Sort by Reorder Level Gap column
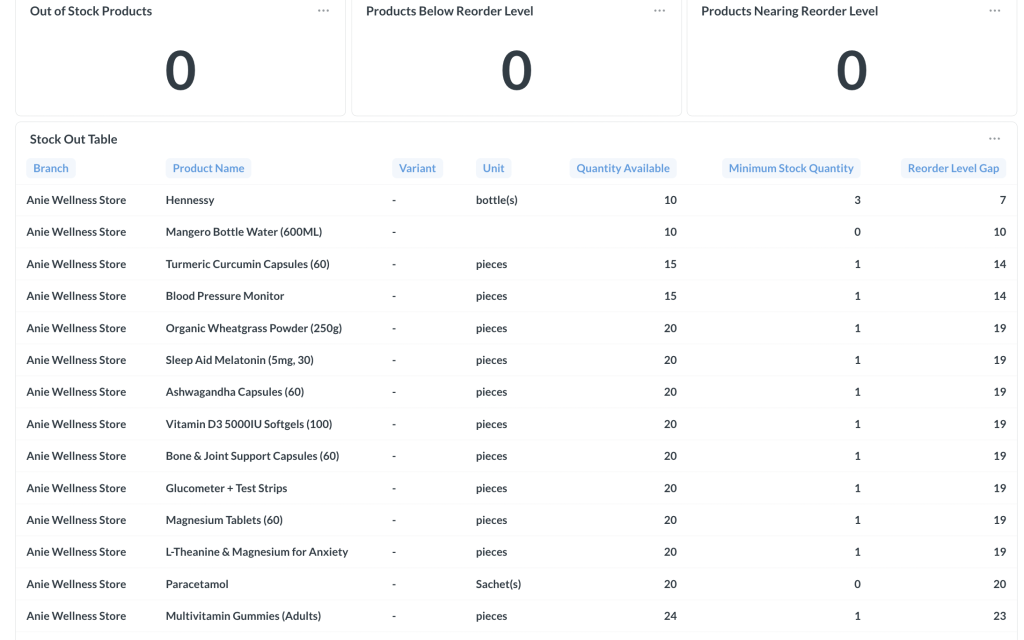Screen dimensions: 1024x640 (x=951, y=168)
